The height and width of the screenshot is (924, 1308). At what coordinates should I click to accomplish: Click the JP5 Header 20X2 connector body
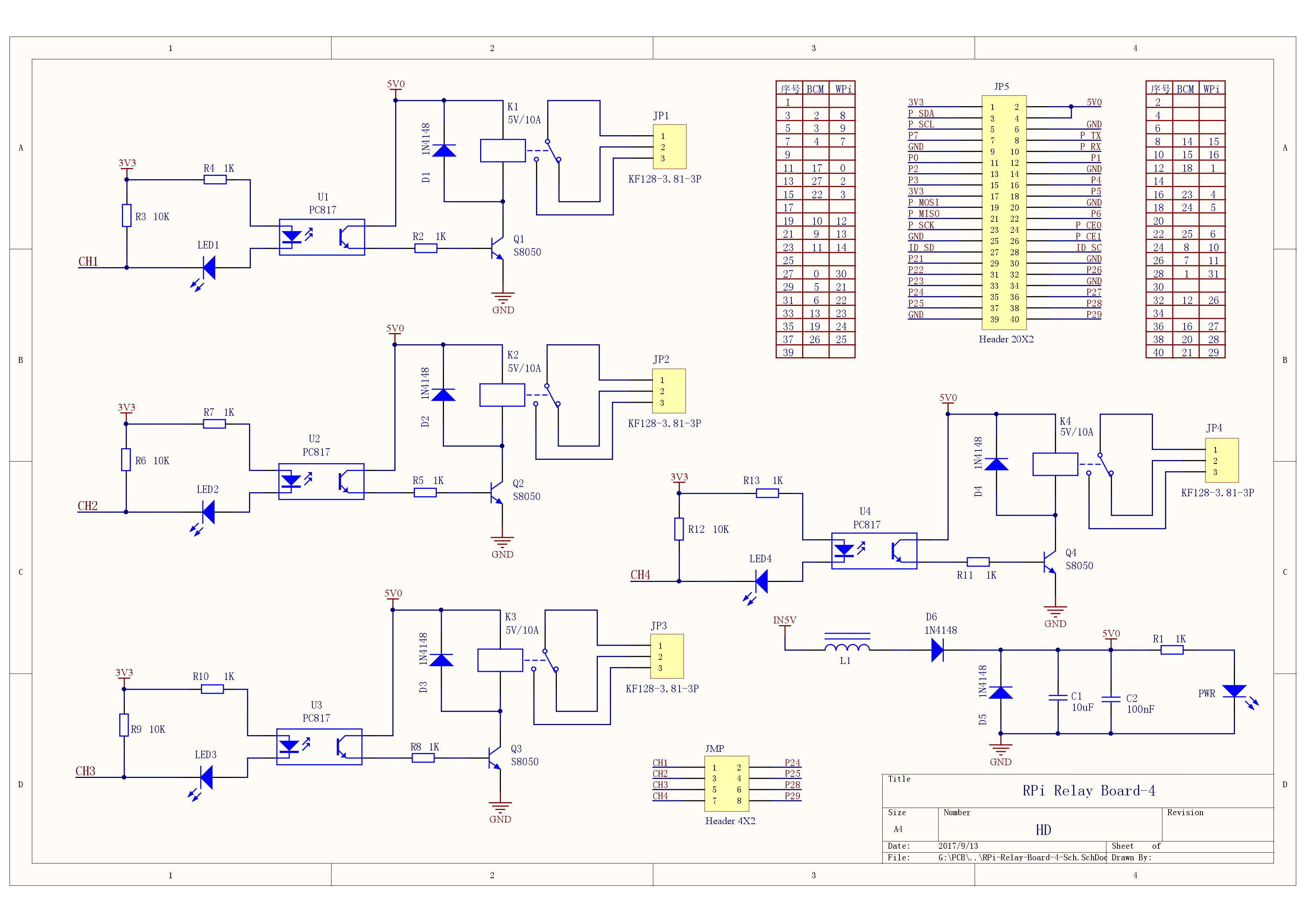[1004, 212]
